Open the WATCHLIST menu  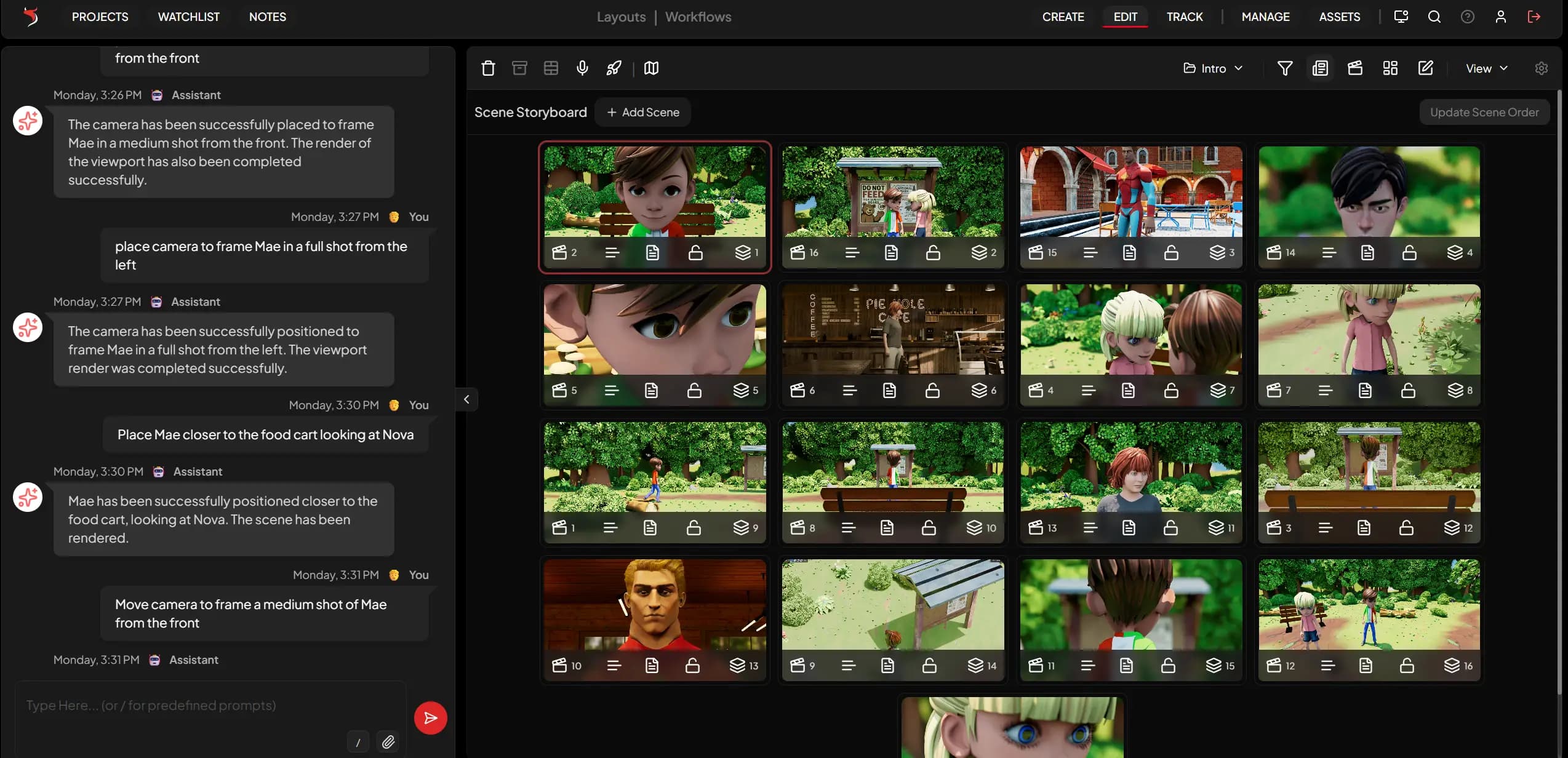tap(188, 17)
